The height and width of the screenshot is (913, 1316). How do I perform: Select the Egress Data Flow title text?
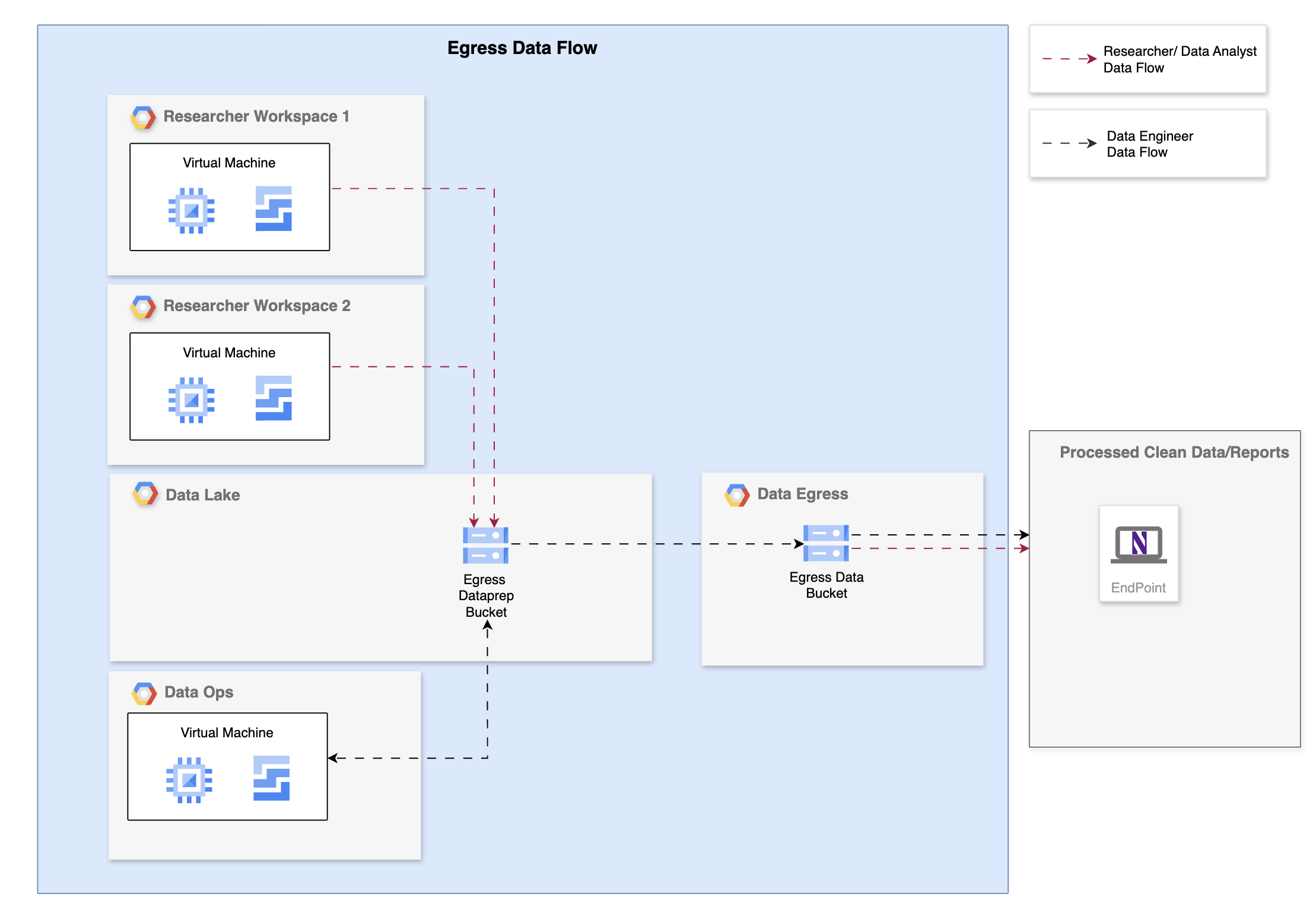click(522, 47)
